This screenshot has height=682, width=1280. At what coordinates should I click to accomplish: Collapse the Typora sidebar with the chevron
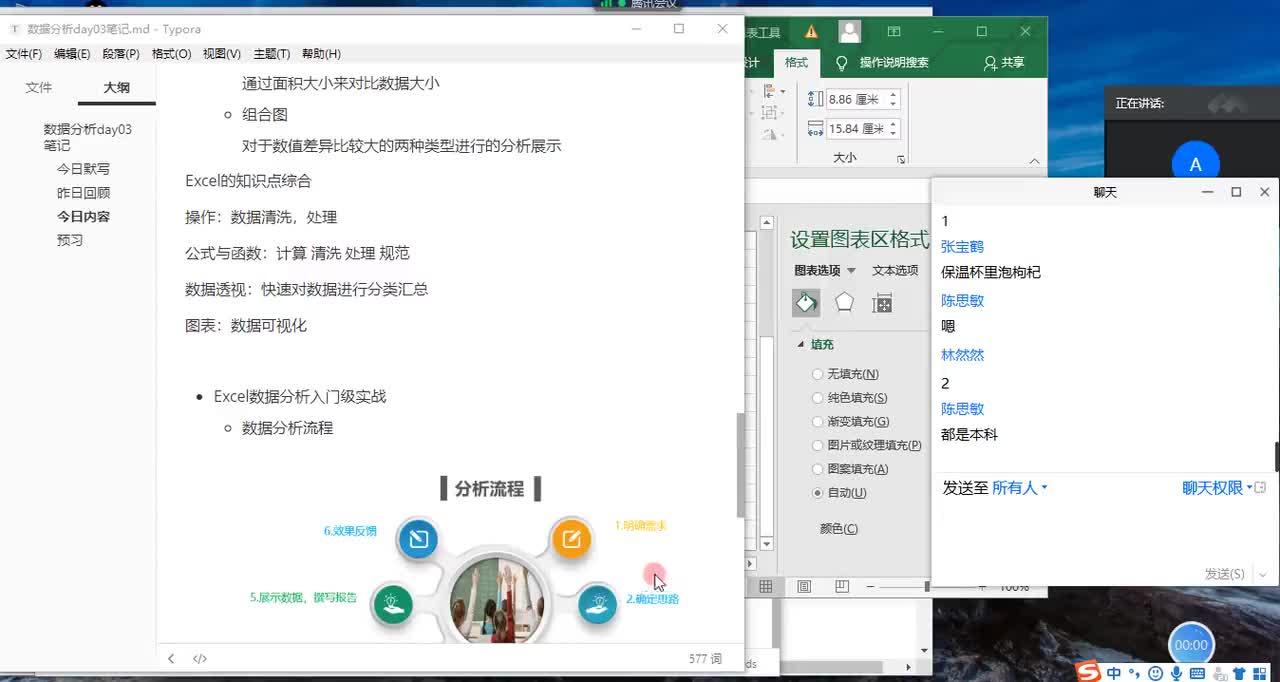click(171, 659)
